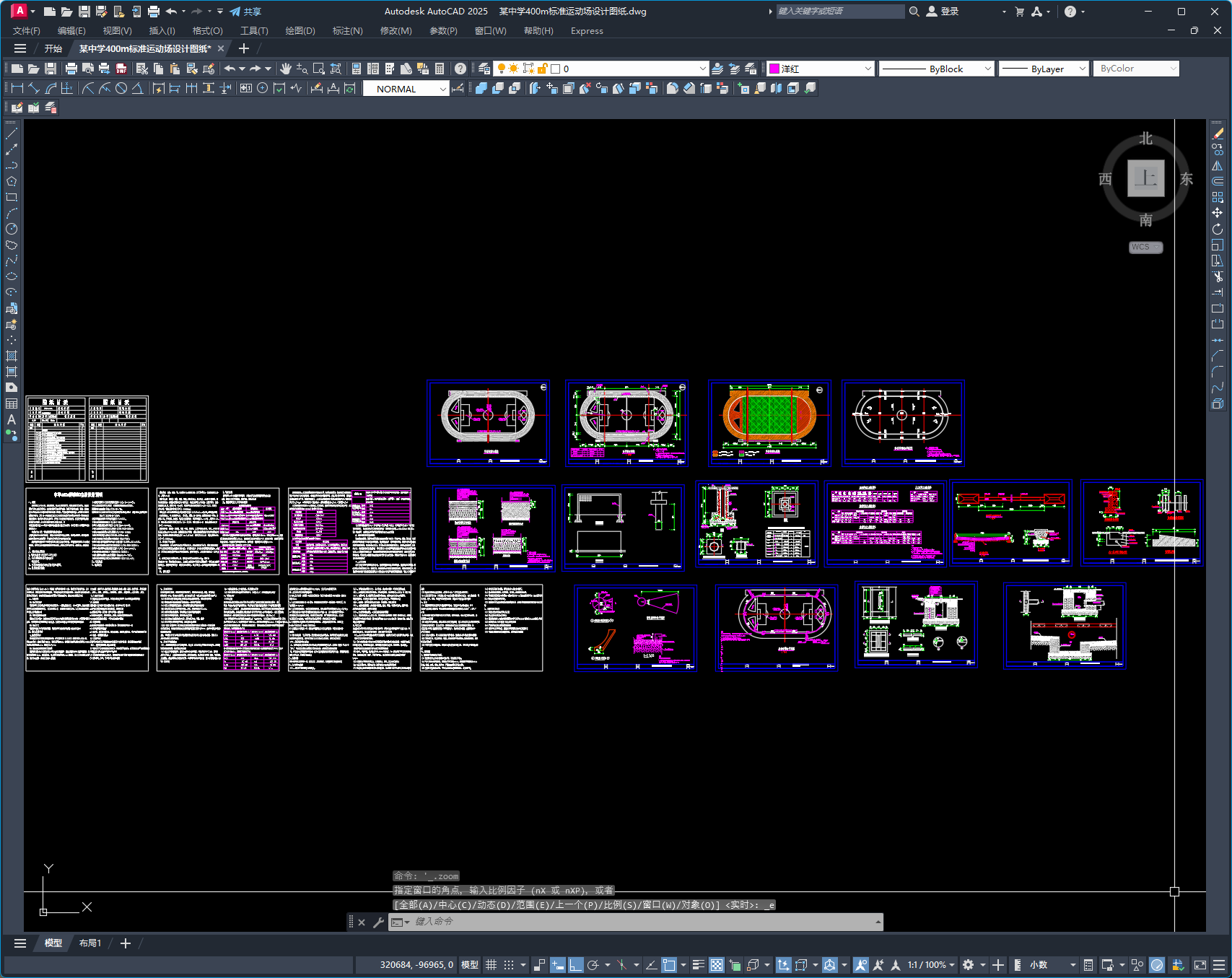Open the 格式(O) menu
The width and height of the screenshot is (1232, 978).
click(208, 30)
